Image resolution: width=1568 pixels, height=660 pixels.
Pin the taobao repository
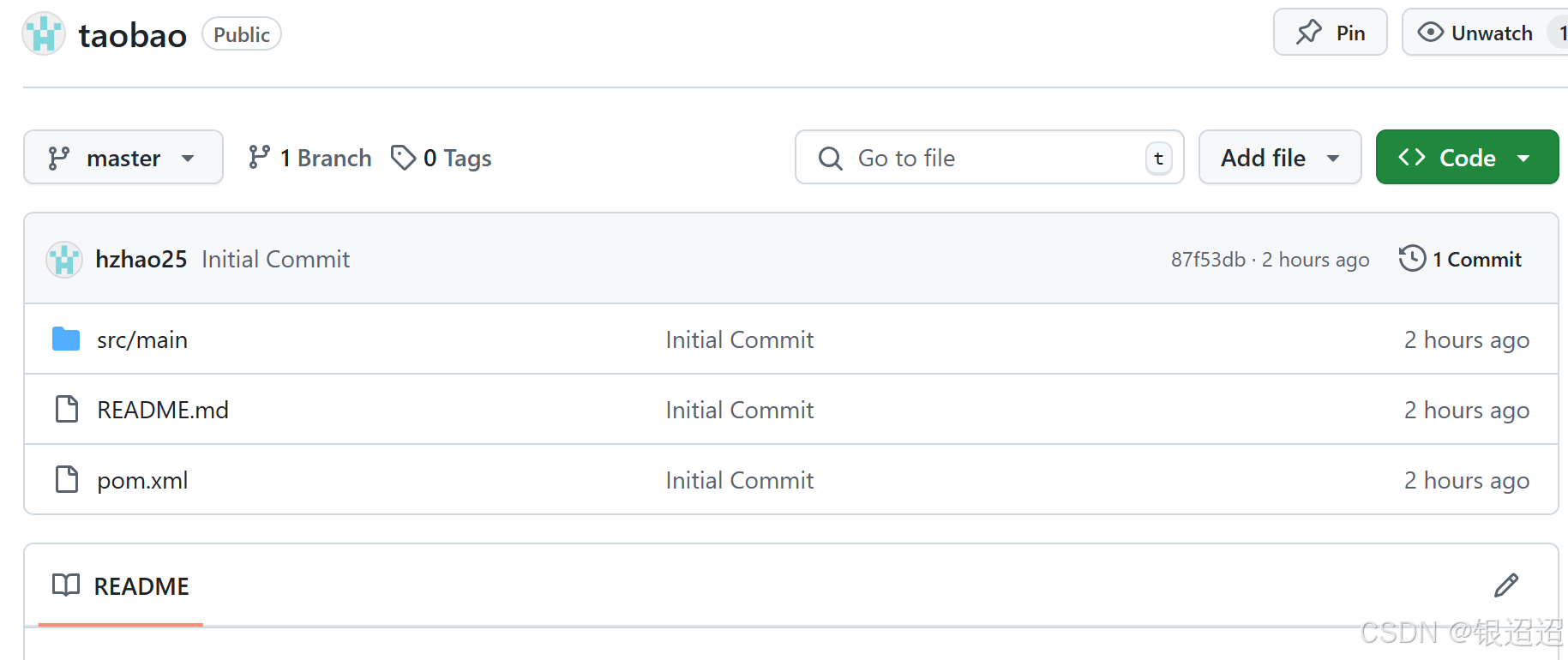click(1330, 33)
